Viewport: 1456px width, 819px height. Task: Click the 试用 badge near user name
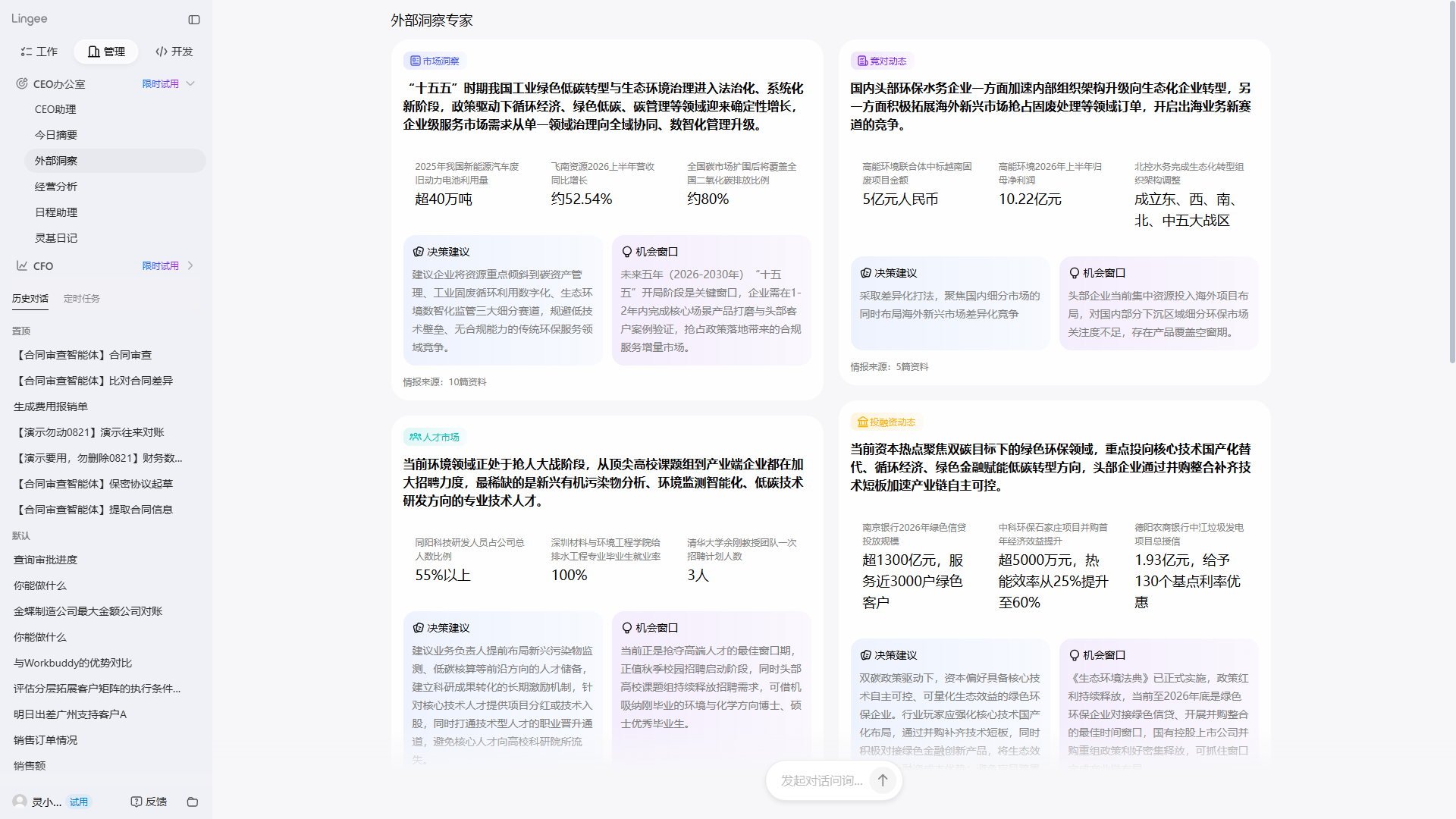click(x=79, y=802)
